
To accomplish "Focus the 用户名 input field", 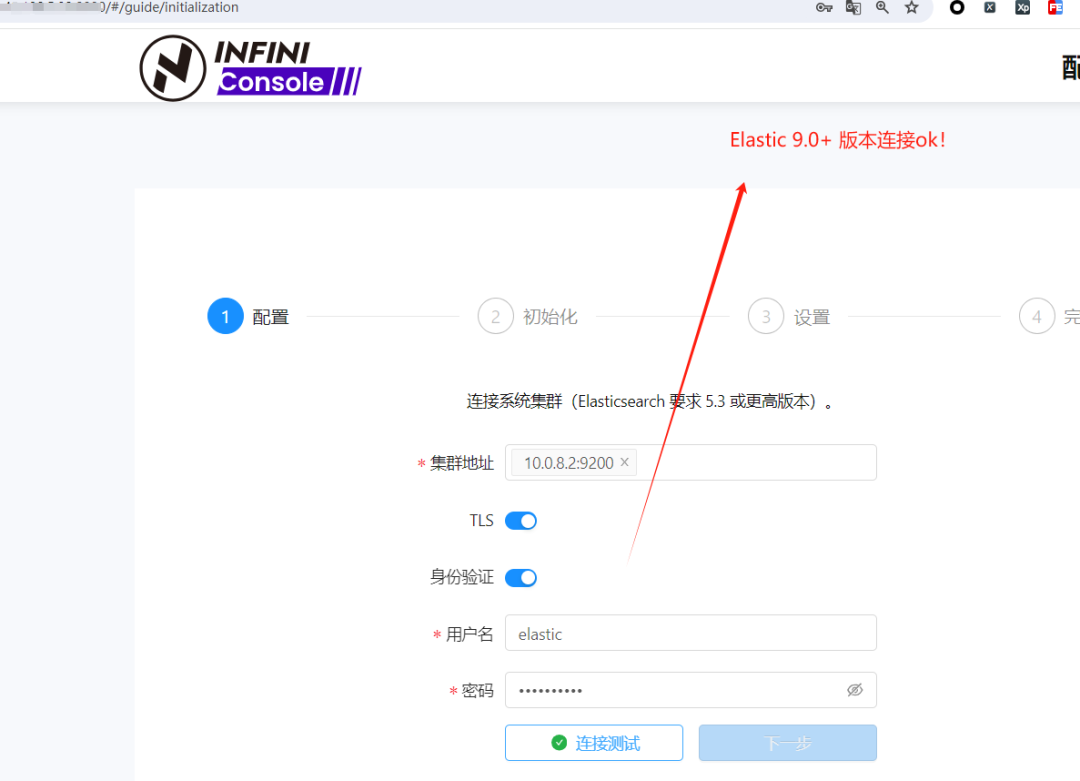I will (691, 633).
